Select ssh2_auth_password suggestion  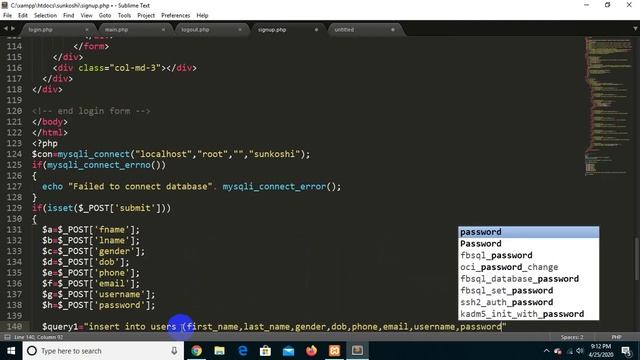[x=529, y=302]
